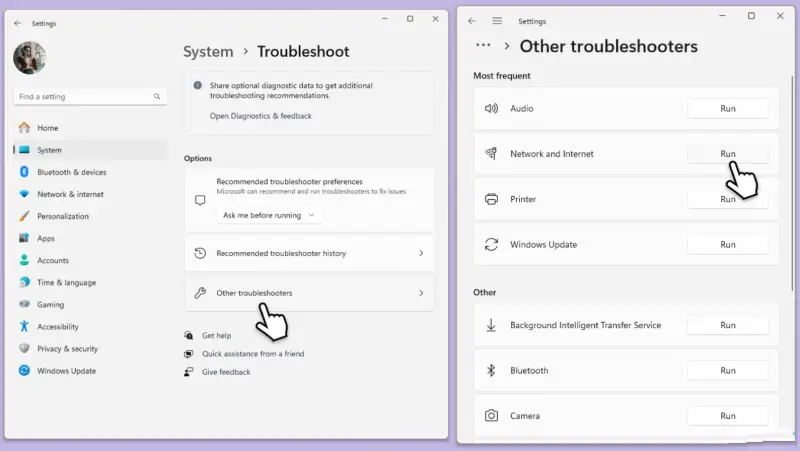Click the recommended preferences chat icon
Screen dimensions: 800x451
pyautogui.click(x=200, y=200)
